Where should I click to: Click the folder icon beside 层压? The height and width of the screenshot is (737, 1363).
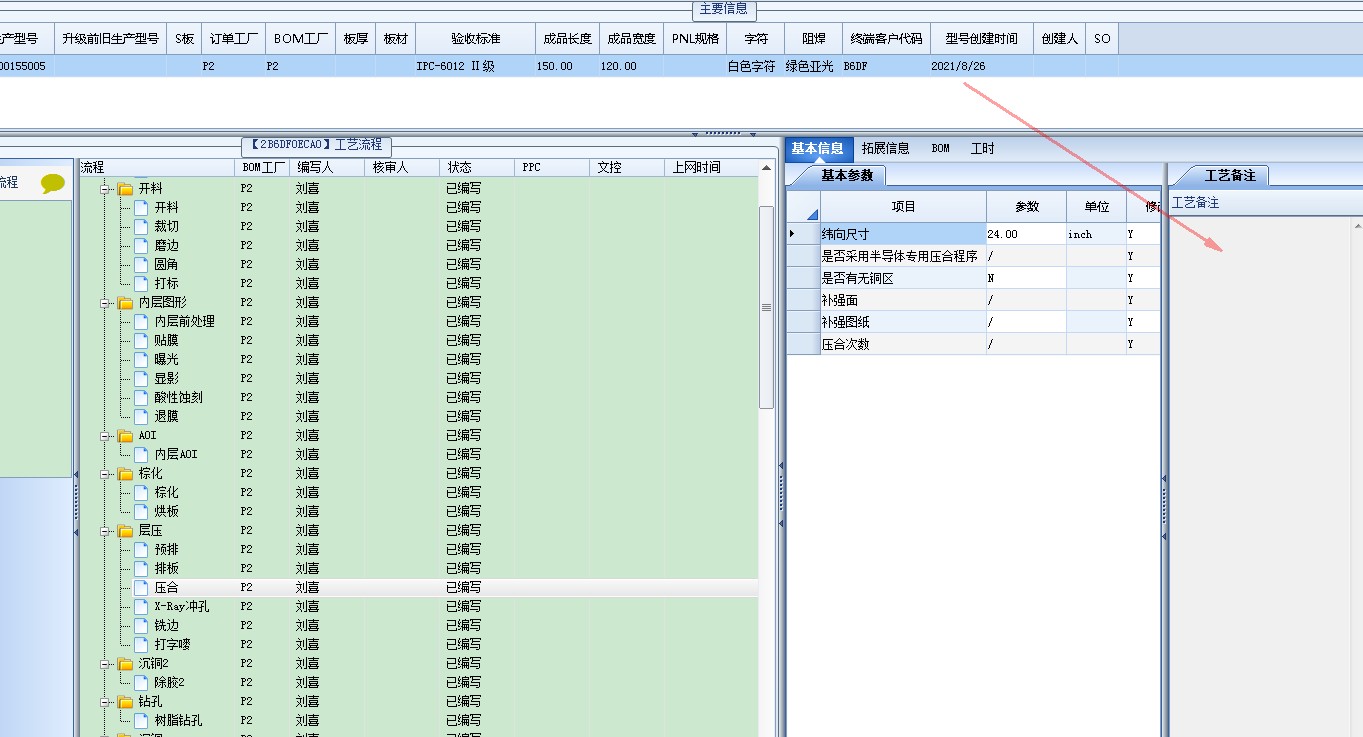[125, 530]
